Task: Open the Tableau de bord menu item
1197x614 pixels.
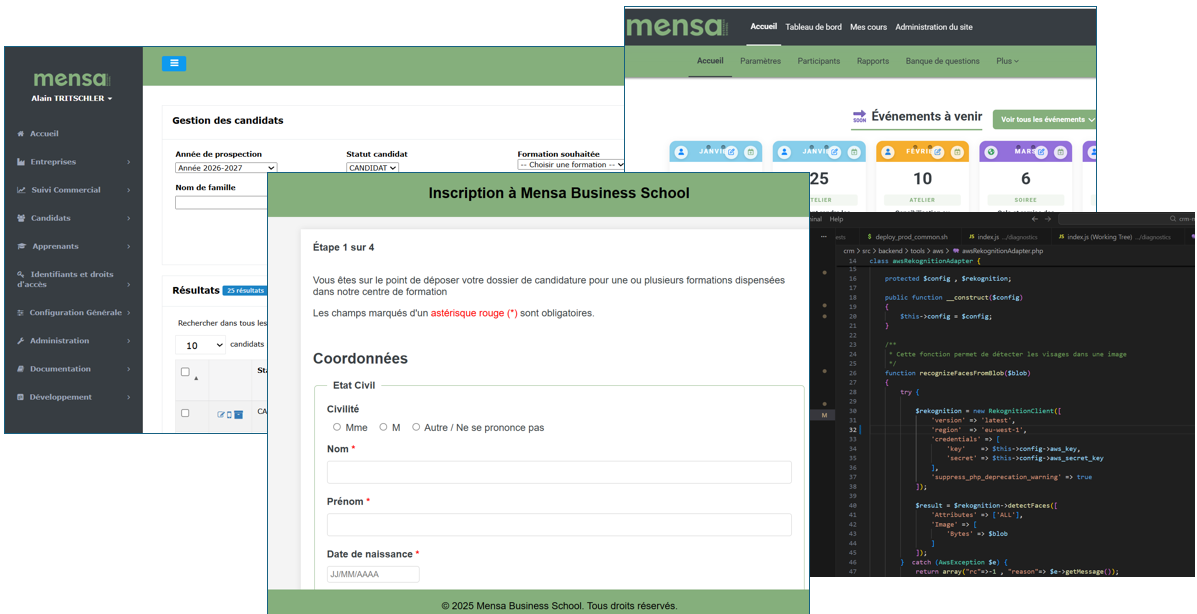Action: pos(814,27)
